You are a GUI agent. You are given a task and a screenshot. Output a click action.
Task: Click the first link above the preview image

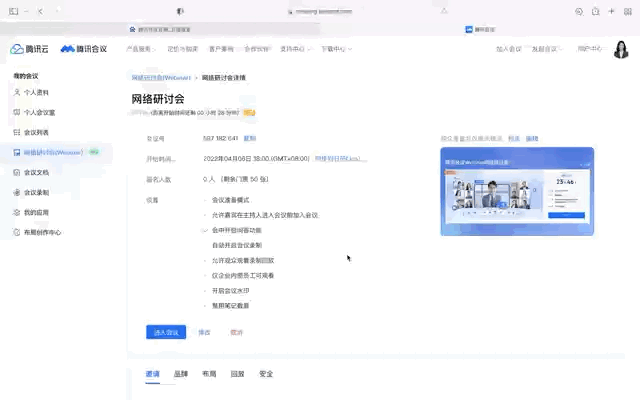(x=514, y=138)
